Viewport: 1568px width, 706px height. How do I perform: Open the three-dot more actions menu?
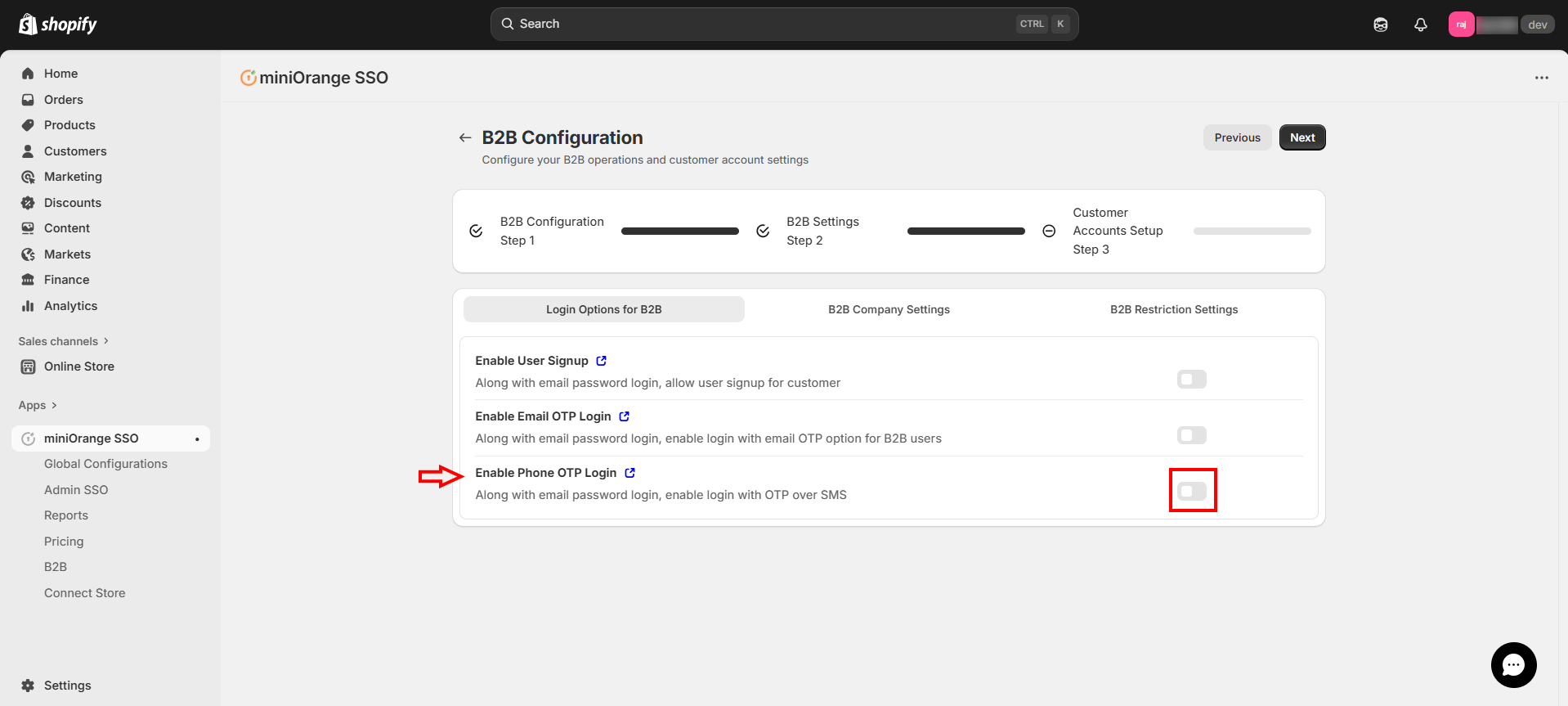coord(1542,78)
